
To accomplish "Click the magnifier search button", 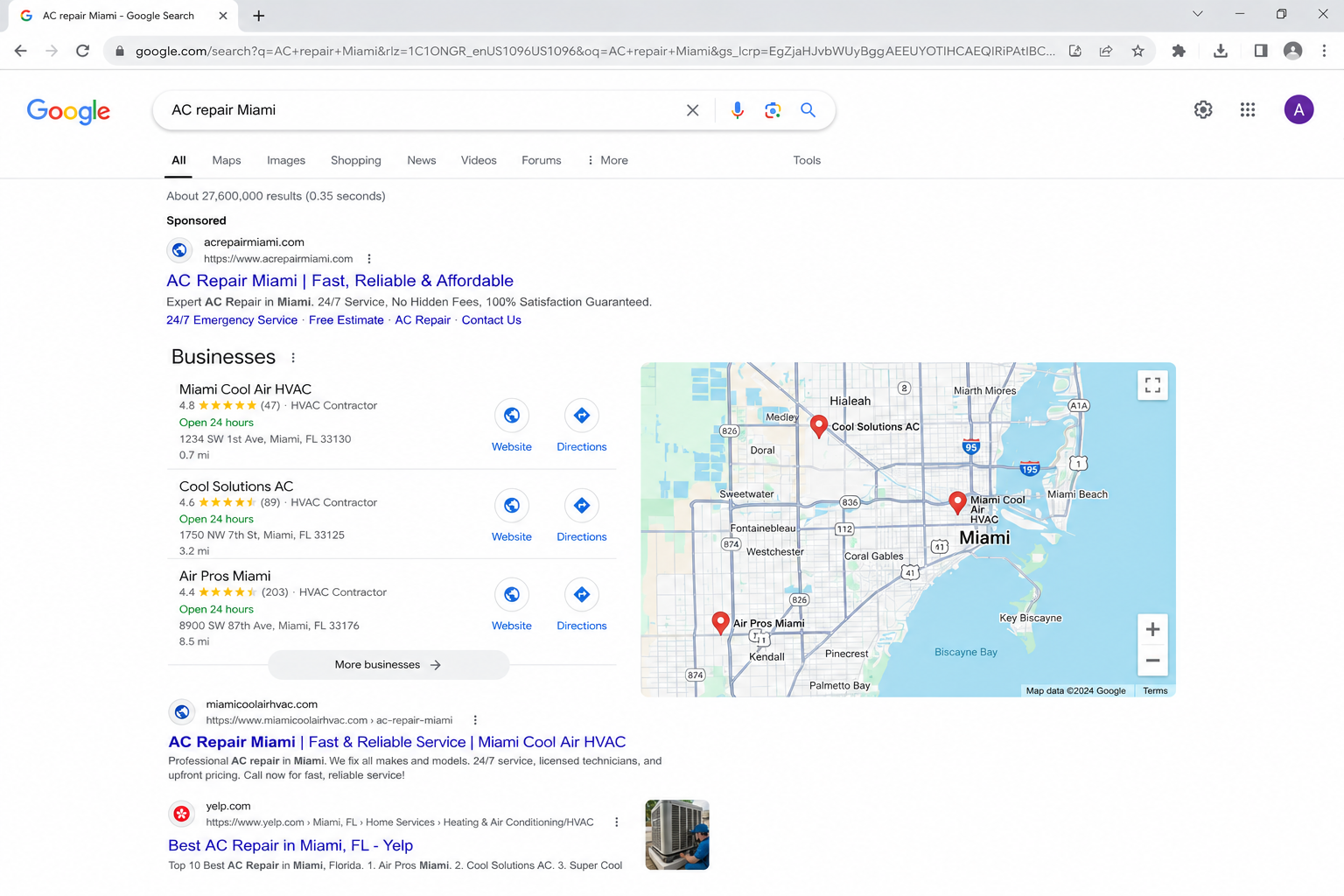I will (808, 110).
